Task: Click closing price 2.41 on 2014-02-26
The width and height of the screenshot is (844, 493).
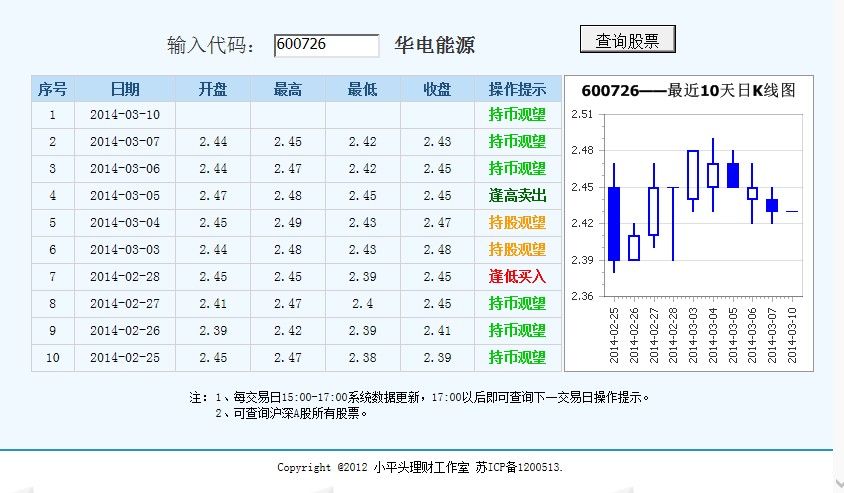Action: coord(437,330)
